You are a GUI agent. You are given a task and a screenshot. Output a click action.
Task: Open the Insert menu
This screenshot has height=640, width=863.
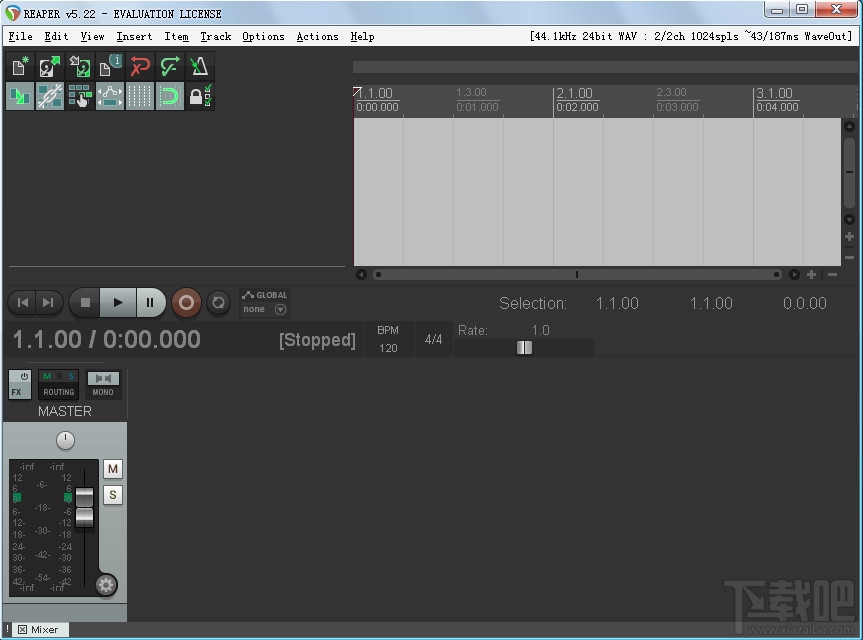tap(134, 36)
